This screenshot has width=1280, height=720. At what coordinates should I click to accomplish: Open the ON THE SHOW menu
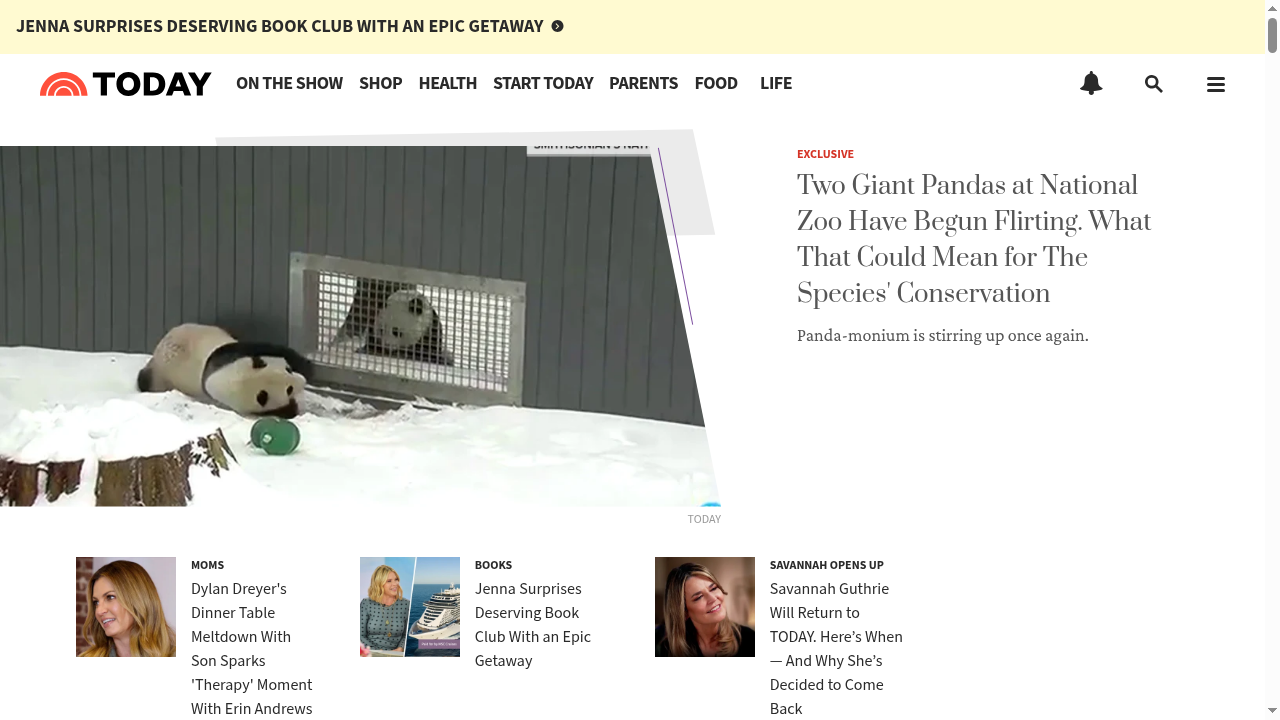[289, 84]
